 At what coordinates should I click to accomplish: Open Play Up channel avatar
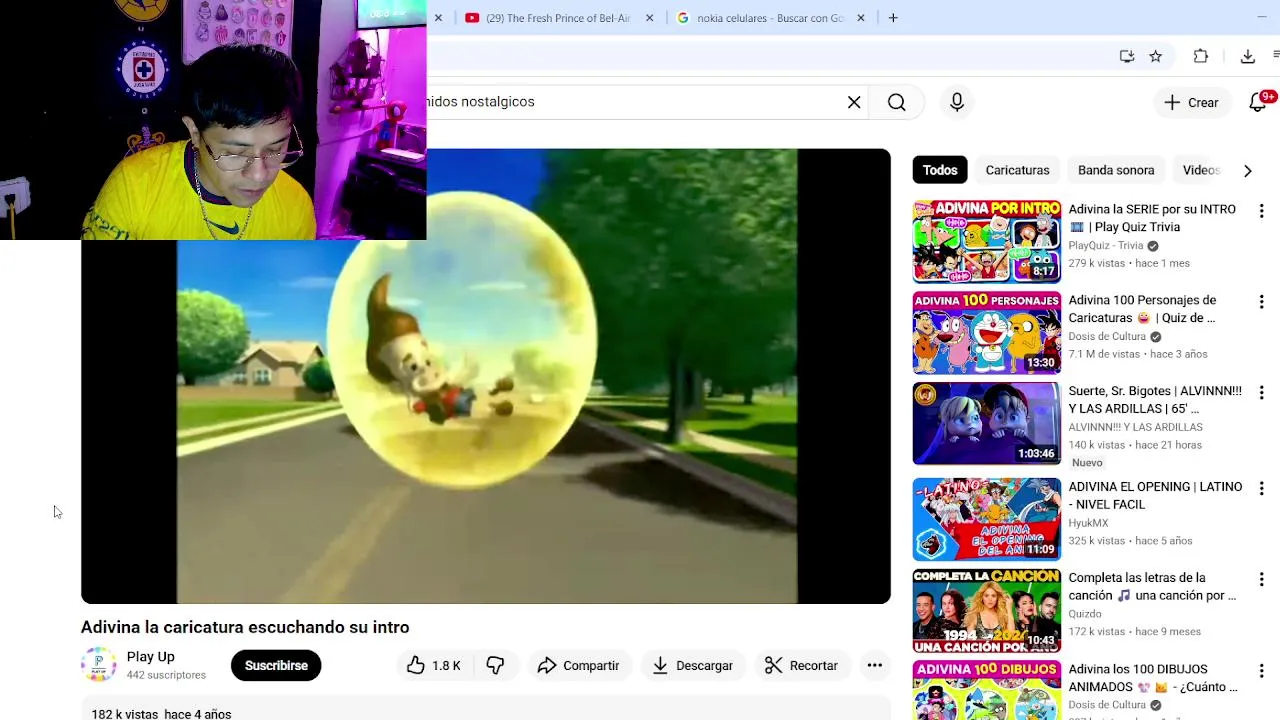pos(98,665)
